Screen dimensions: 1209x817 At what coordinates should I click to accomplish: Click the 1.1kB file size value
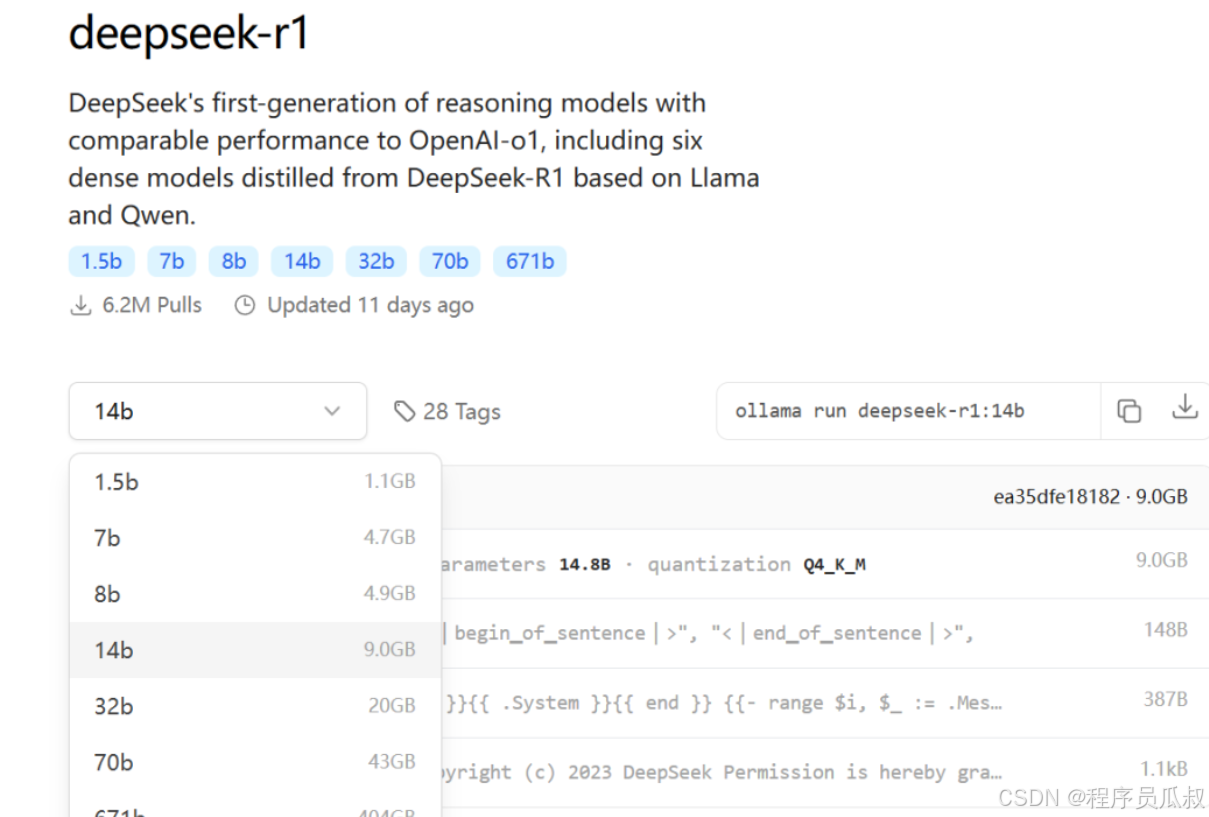point(1164,768)
